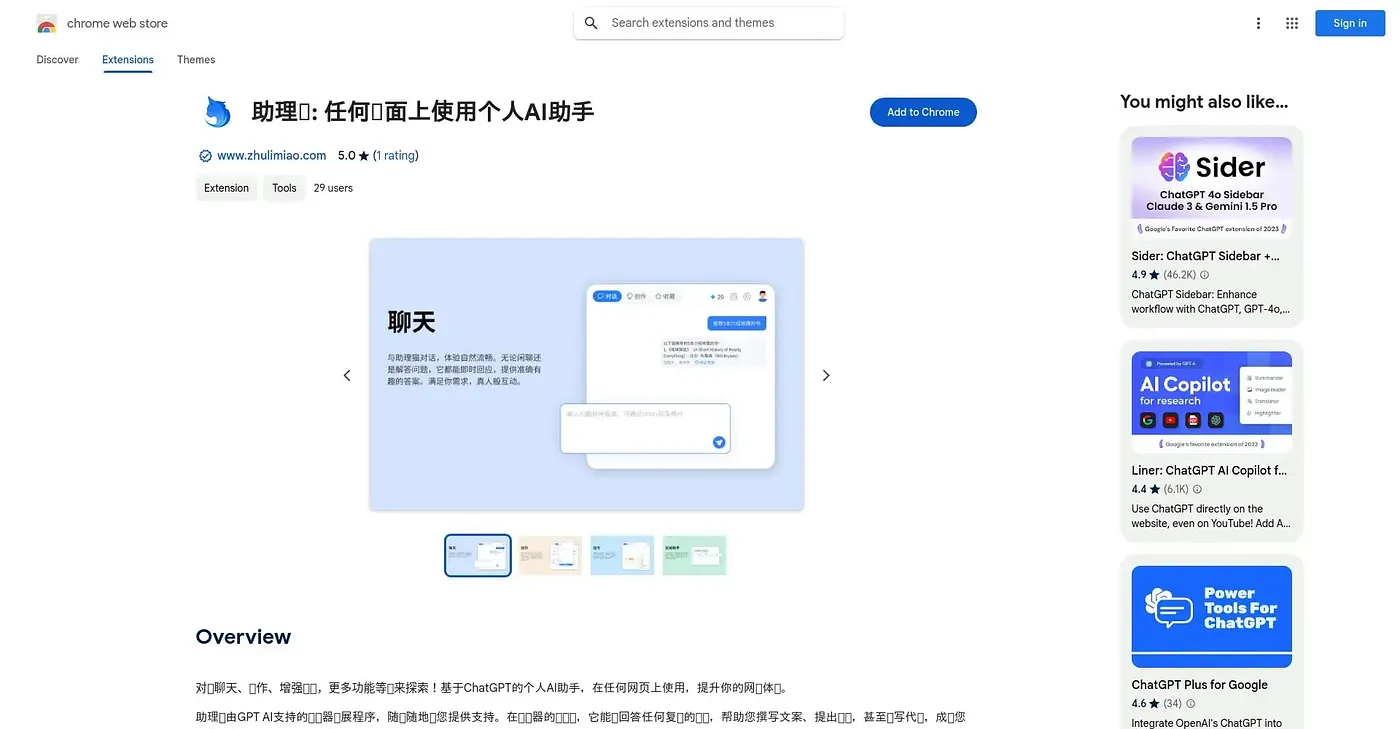This screenshot has width=1400, height=729.
Task: Open the three-dot more options menu
Action: (x=1258, y=23)
